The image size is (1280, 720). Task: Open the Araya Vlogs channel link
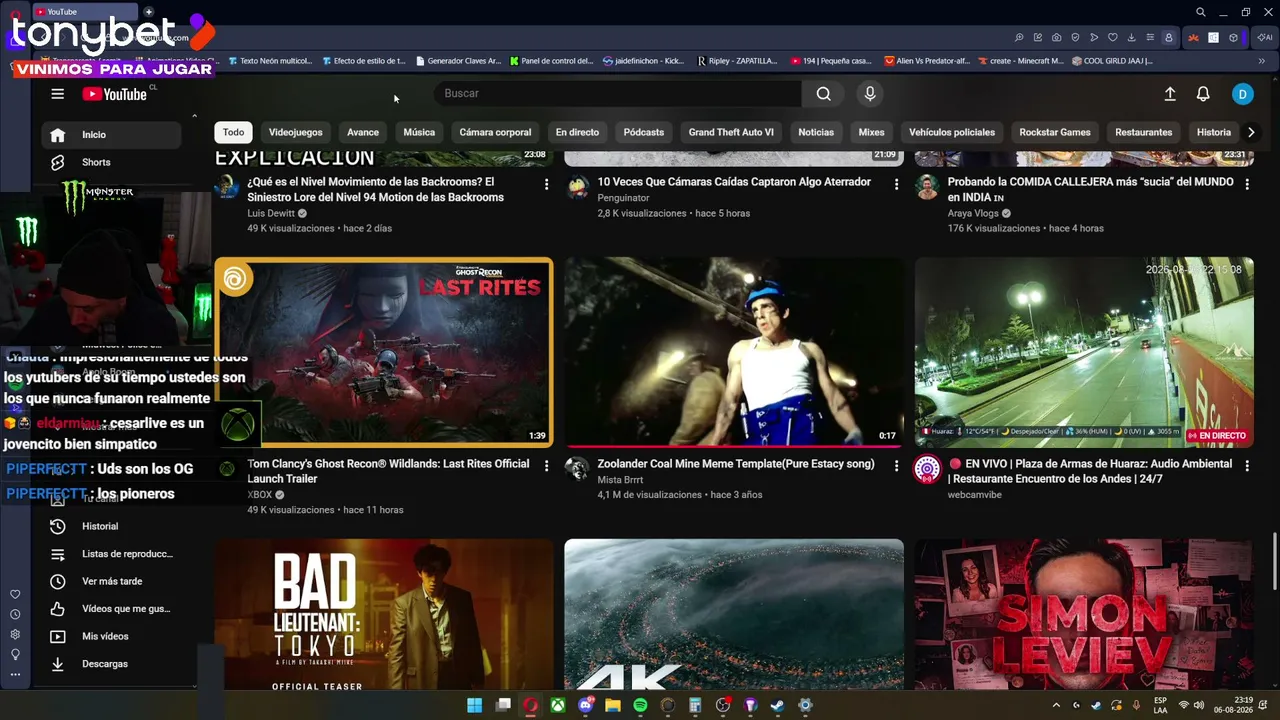[974, 213]
